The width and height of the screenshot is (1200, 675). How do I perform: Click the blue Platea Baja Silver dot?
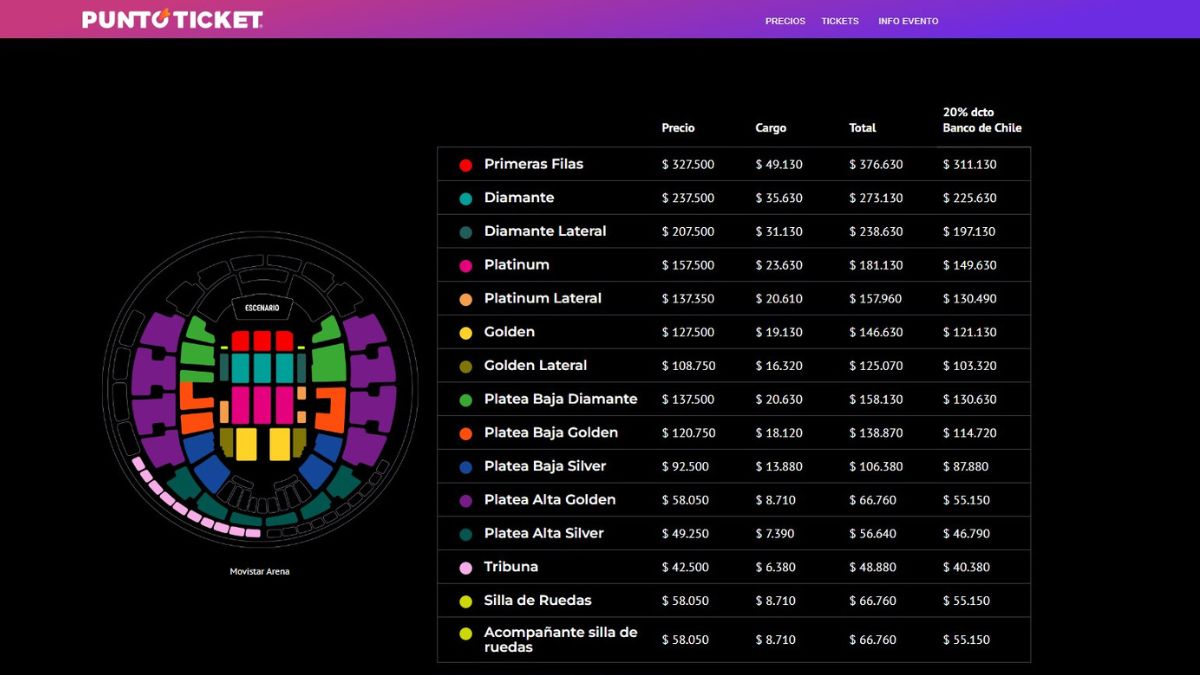pyautogui.click(x=466, y=467)
